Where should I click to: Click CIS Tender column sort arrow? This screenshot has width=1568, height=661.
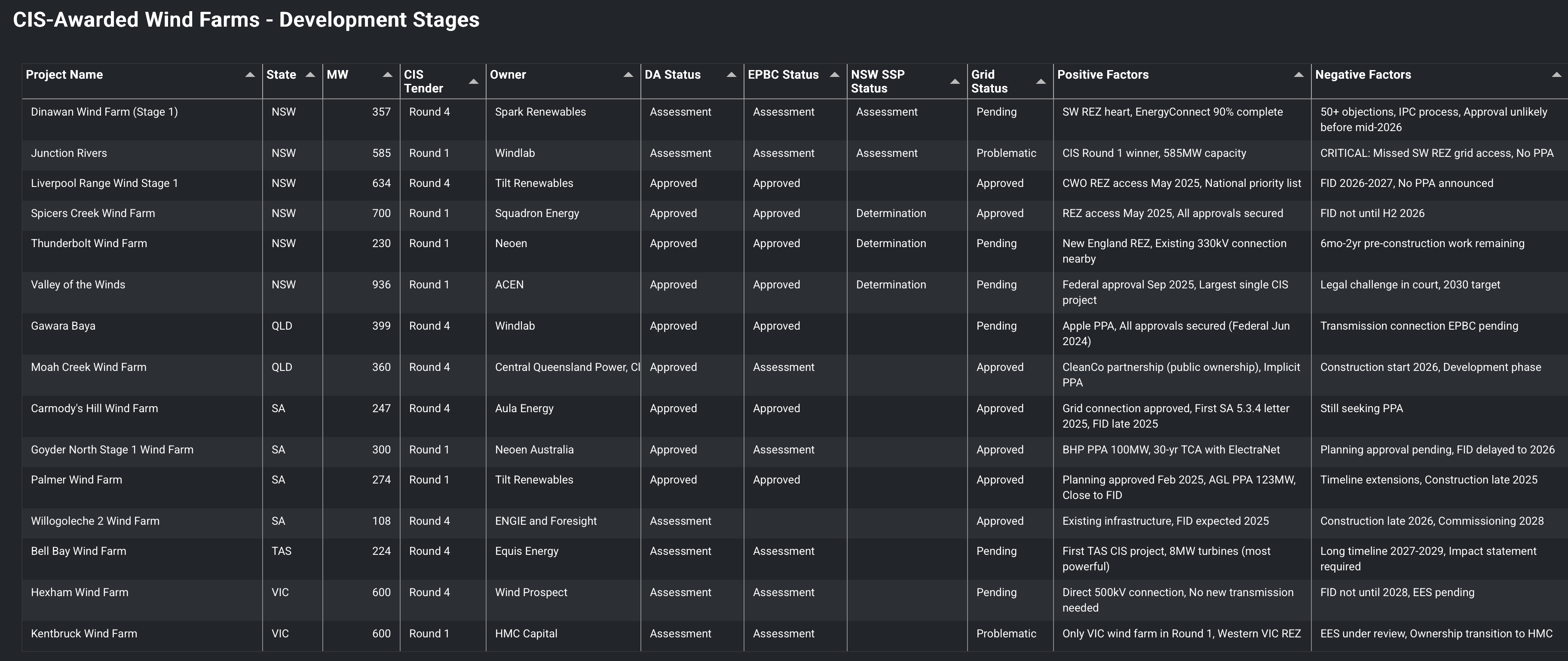474,82
